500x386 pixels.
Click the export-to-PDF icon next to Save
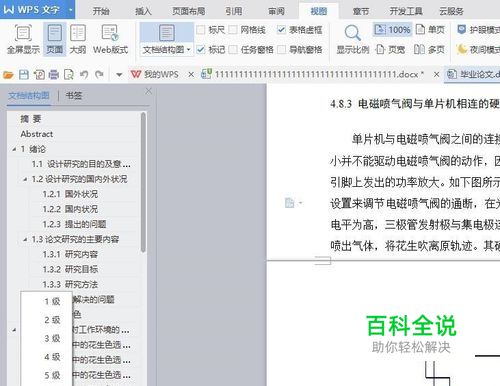(39, 75)
